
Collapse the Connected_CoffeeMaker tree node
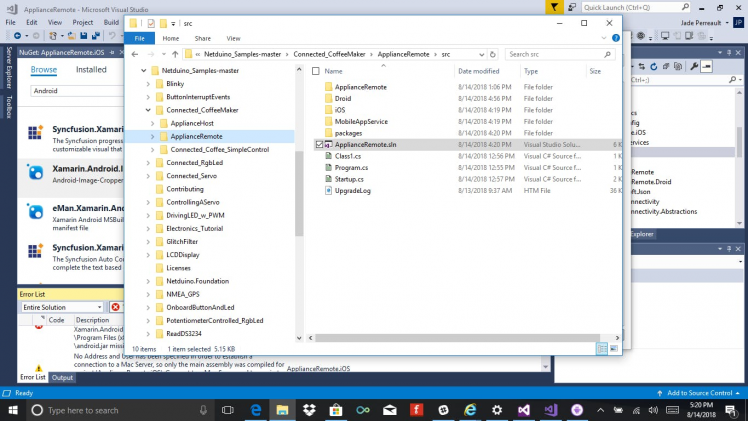147,110
